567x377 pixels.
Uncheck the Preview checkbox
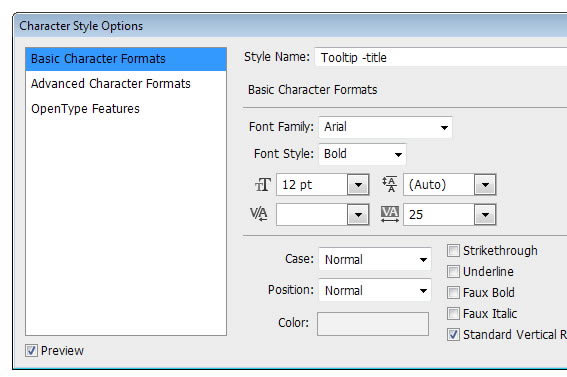(31, 350)
